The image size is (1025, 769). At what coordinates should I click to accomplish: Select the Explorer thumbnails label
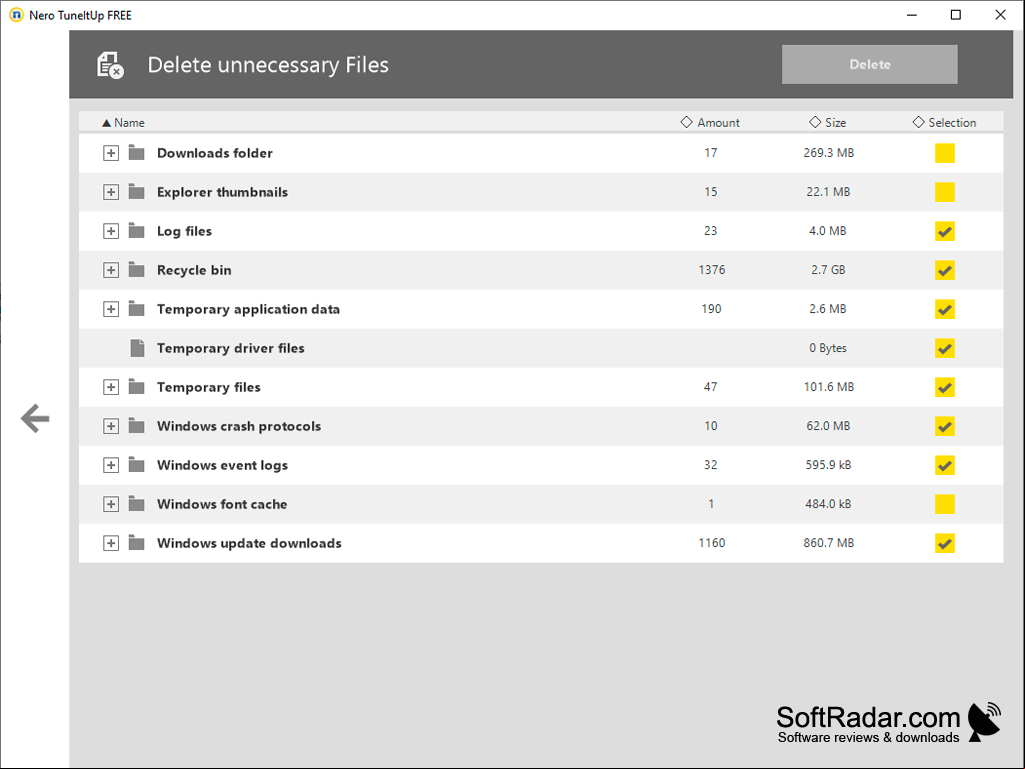coord(222,192)
